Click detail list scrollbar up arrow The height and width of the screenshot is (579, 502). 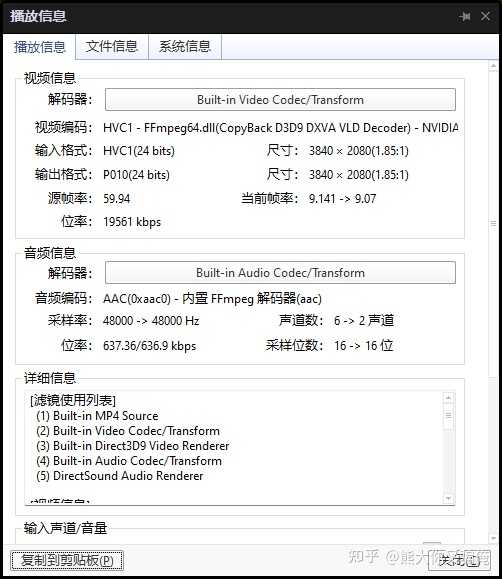click(x=448, y=398)
